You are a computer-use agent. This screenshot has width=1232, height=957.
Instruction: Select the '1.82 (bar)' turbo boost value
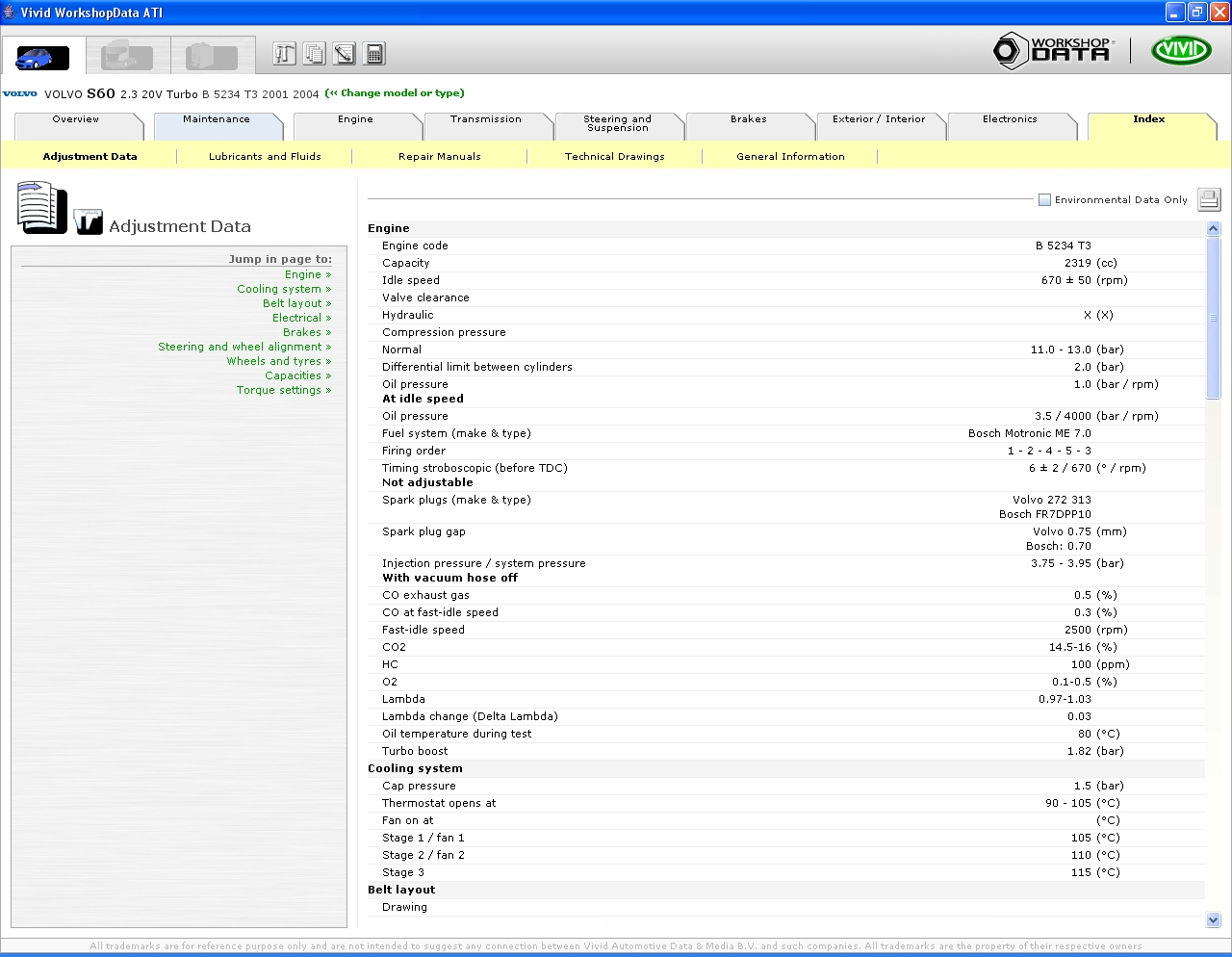coord(1095,751)
